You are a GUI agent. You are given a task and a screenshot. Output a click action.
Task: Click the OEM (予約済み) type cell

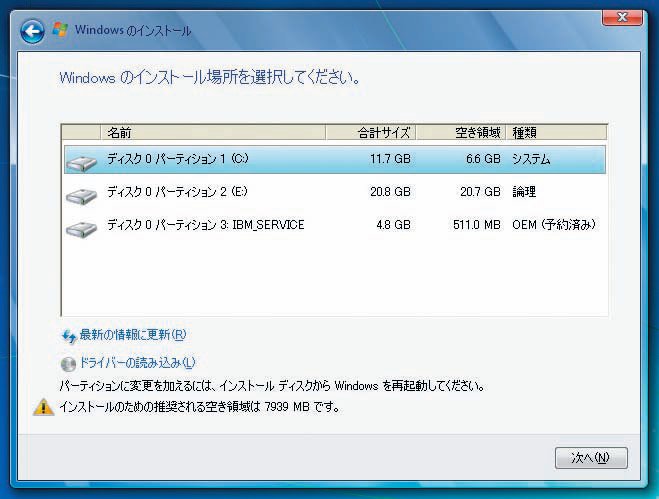coord(554,225)
